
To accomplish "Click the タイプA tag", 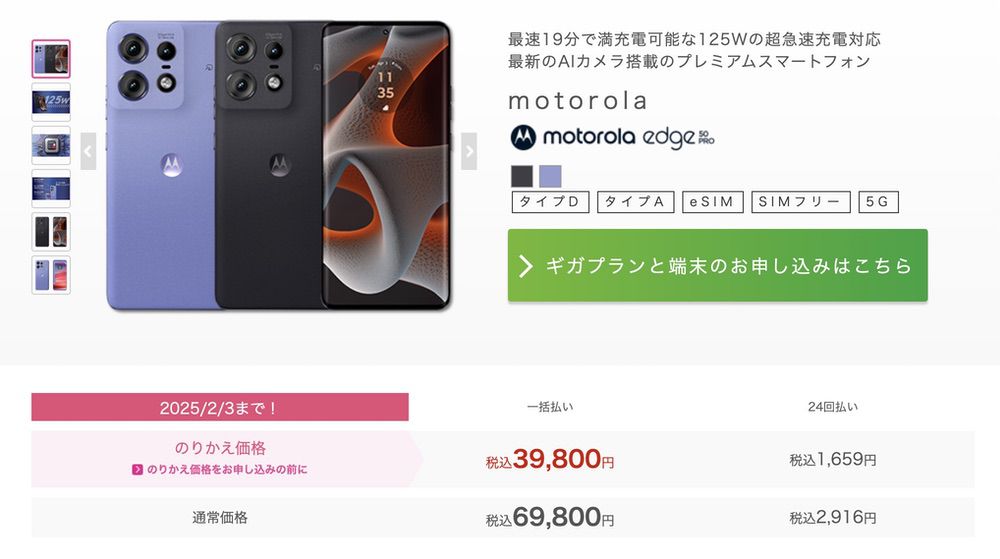I will pyautogui.click(x=635, y=202).
